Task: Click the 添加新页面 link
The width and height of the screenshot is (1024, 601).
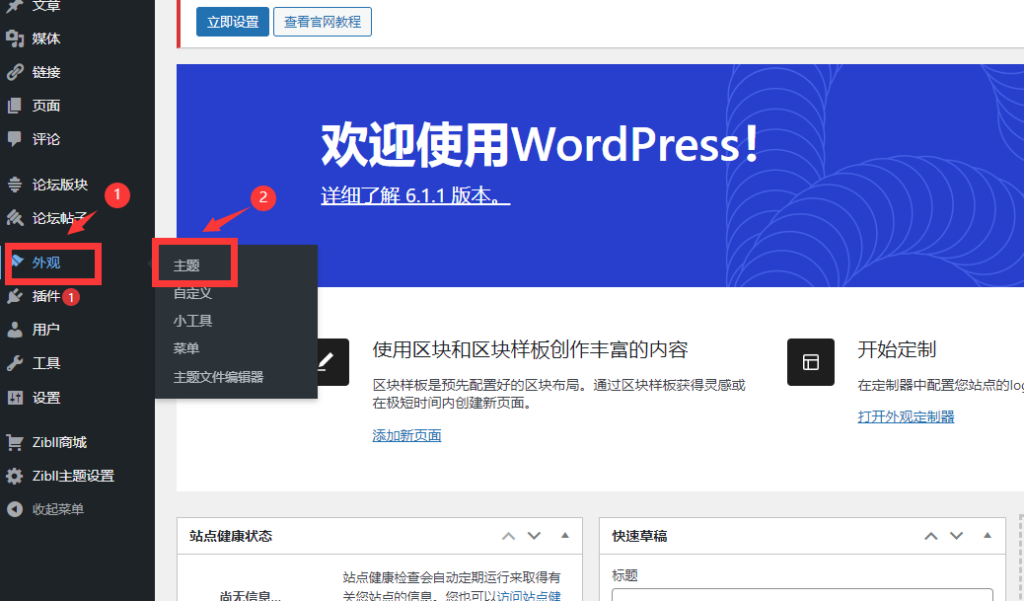Action: point(407,436)
